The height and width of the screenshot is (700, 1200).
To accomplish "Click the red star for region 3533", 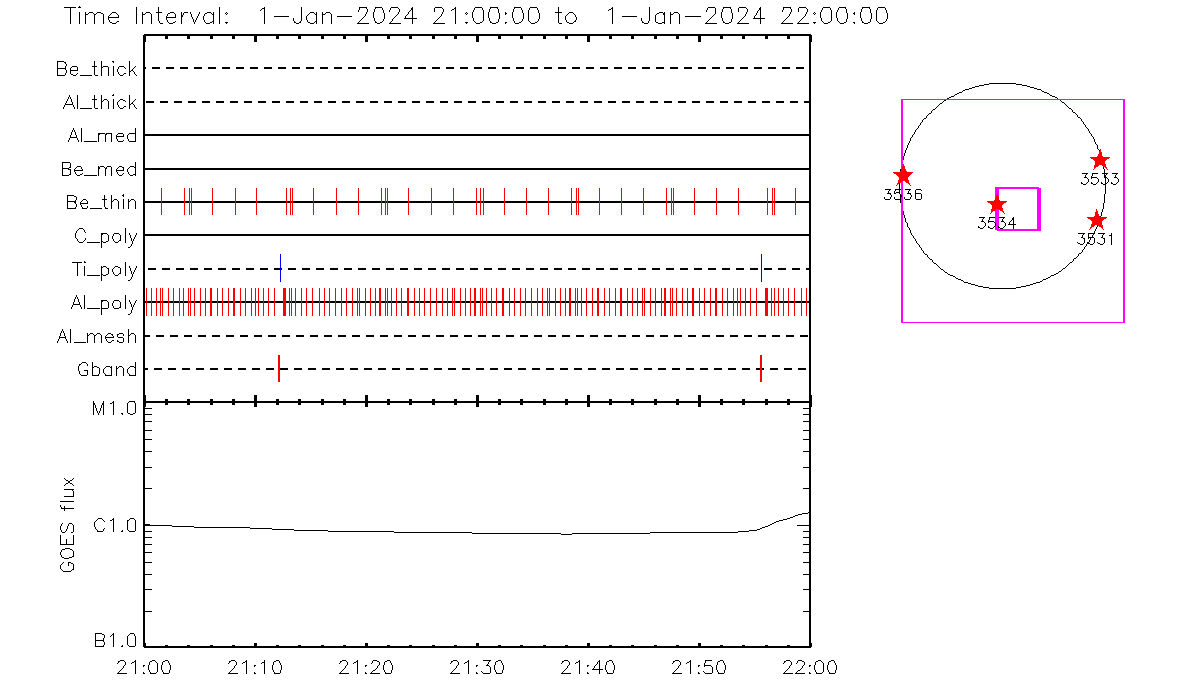I will coord(1100,160).
